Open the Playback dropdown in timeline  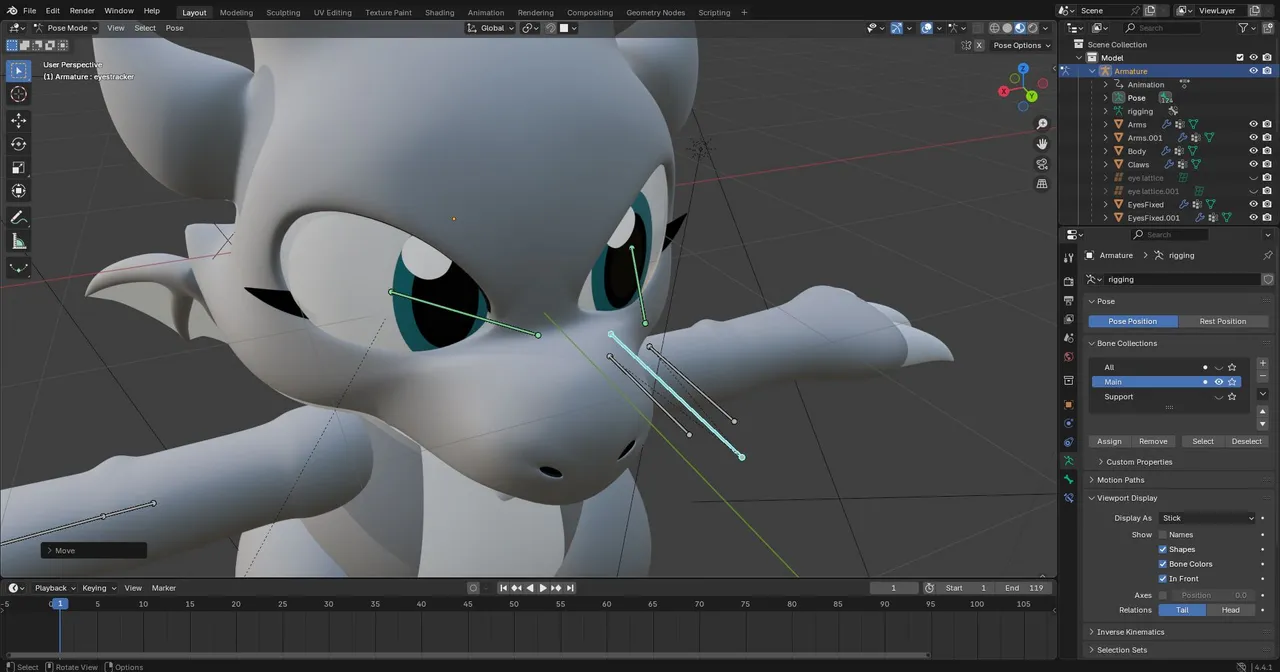pos(54,588)
